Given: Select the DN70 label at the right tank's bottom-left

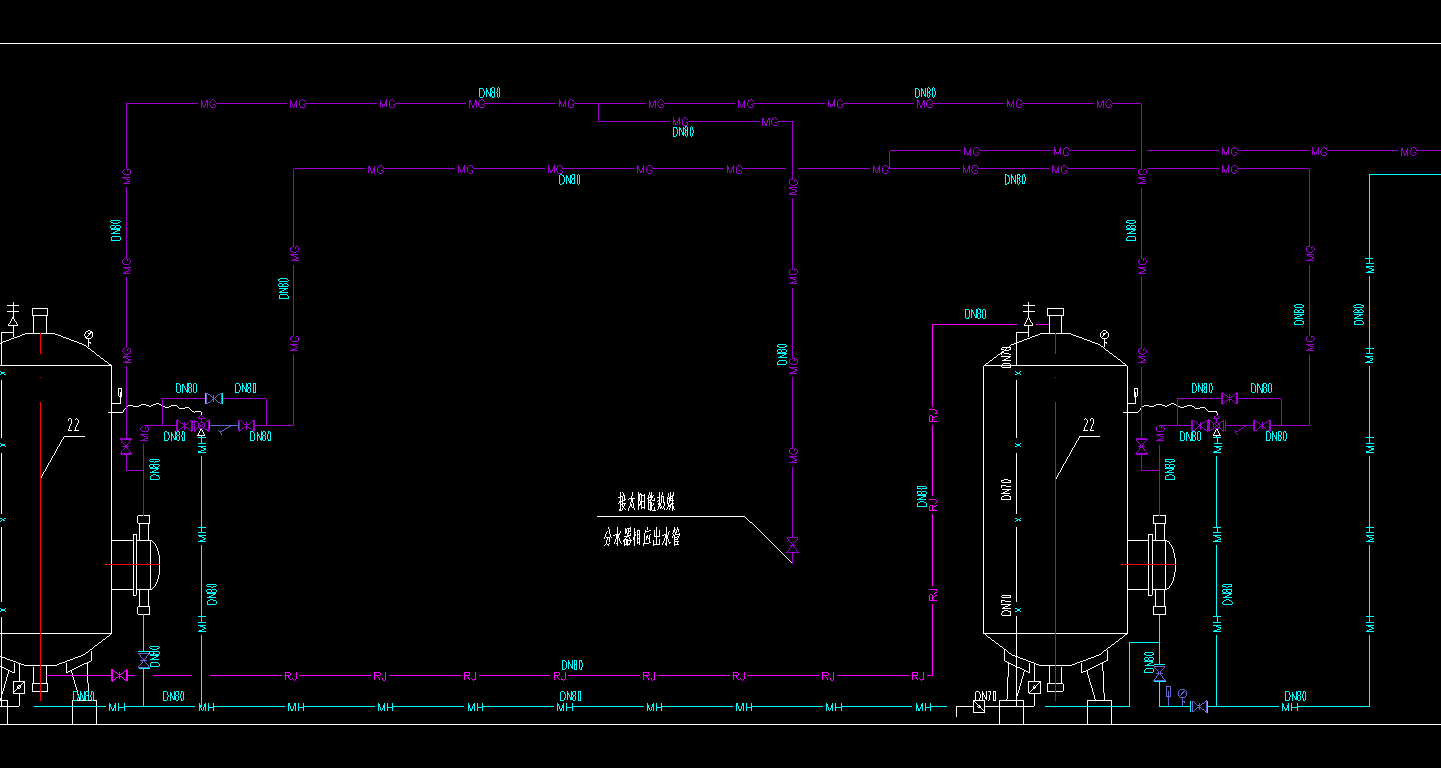Looking at the screenshot, I should tap(985, 695).
